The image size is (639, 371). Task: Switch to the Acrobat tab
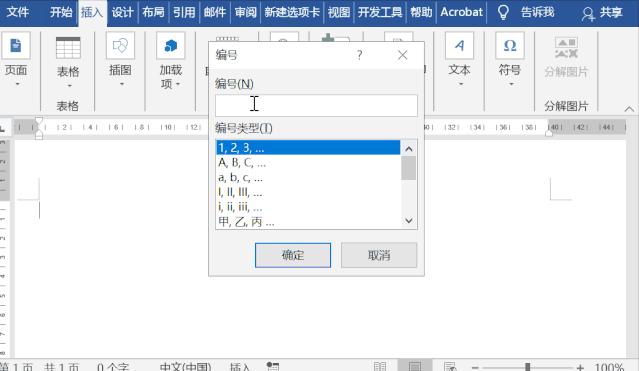click(462, 12)
